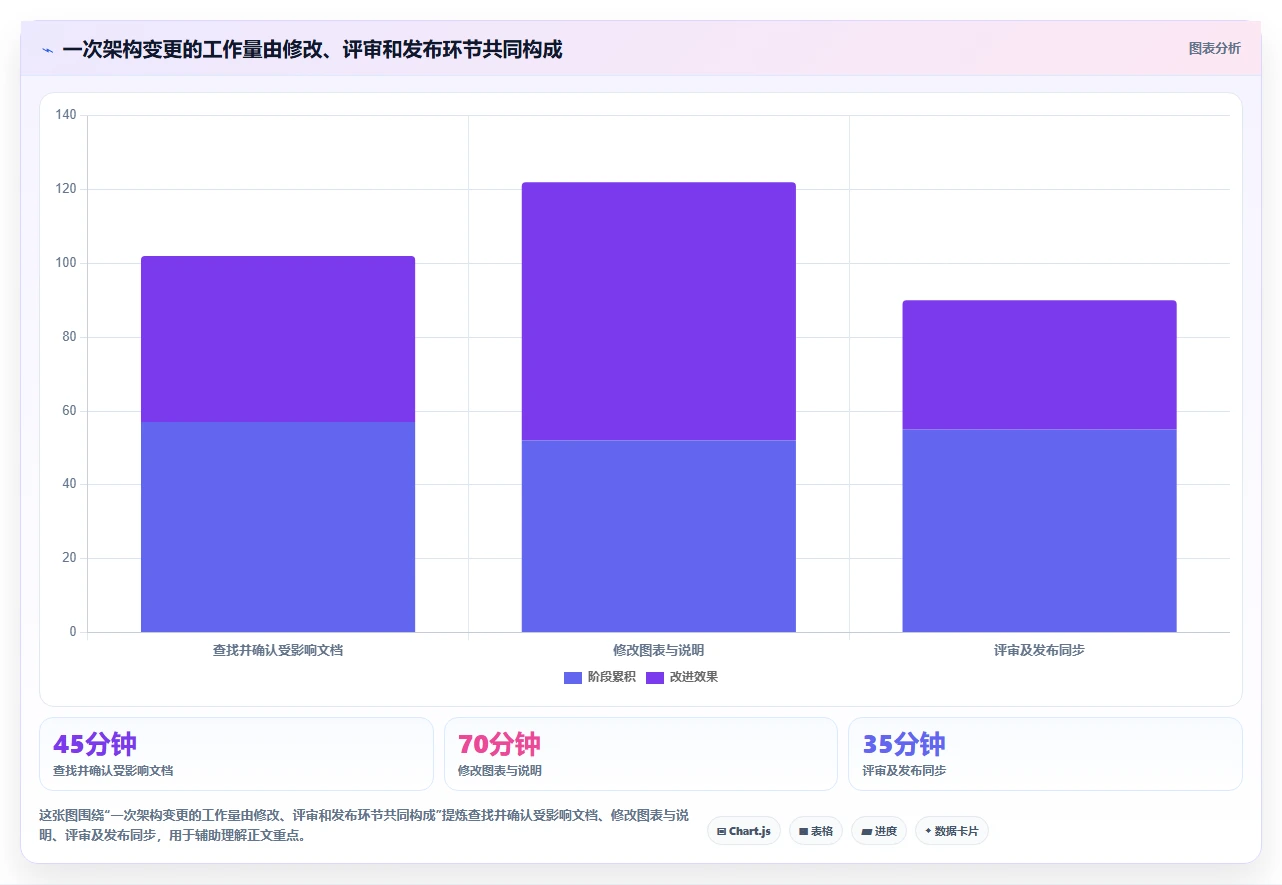Click the 改进效果 legend label text
The height and width of the screenshot is (885, 1282).
tap(694, 677)
